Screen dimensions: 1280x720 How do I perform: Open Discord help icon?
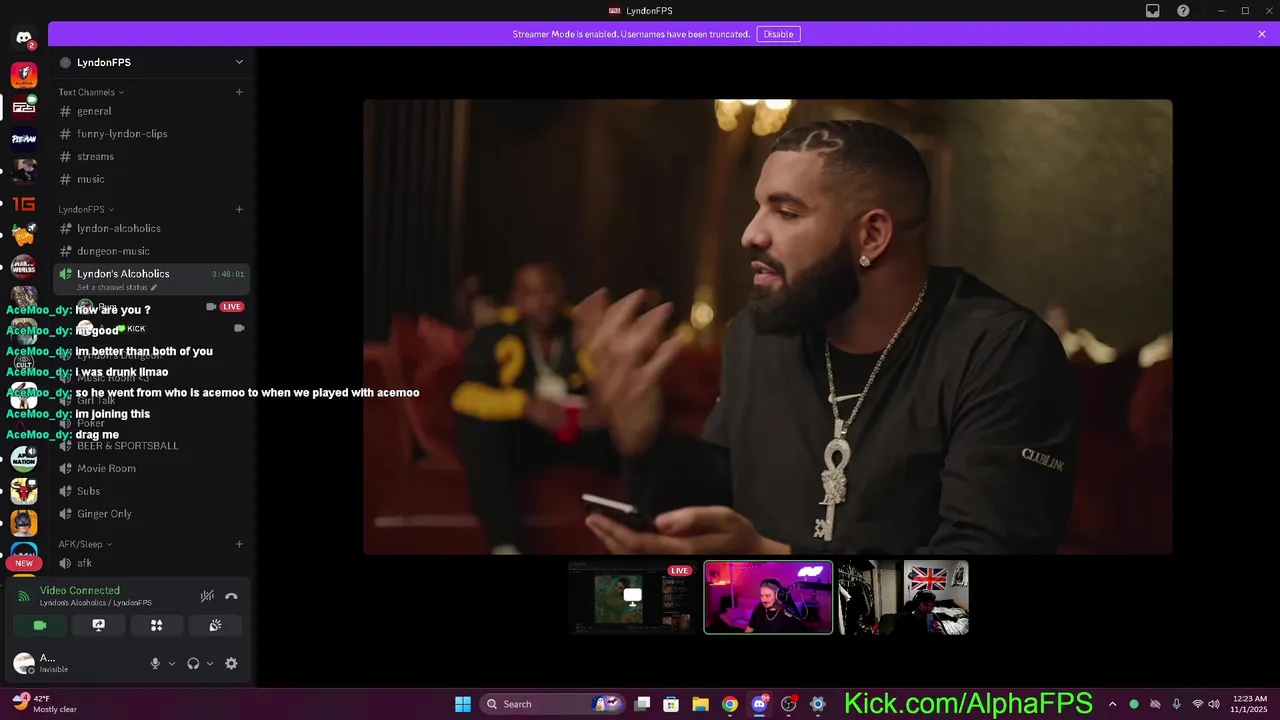[x=1183, y=11]
